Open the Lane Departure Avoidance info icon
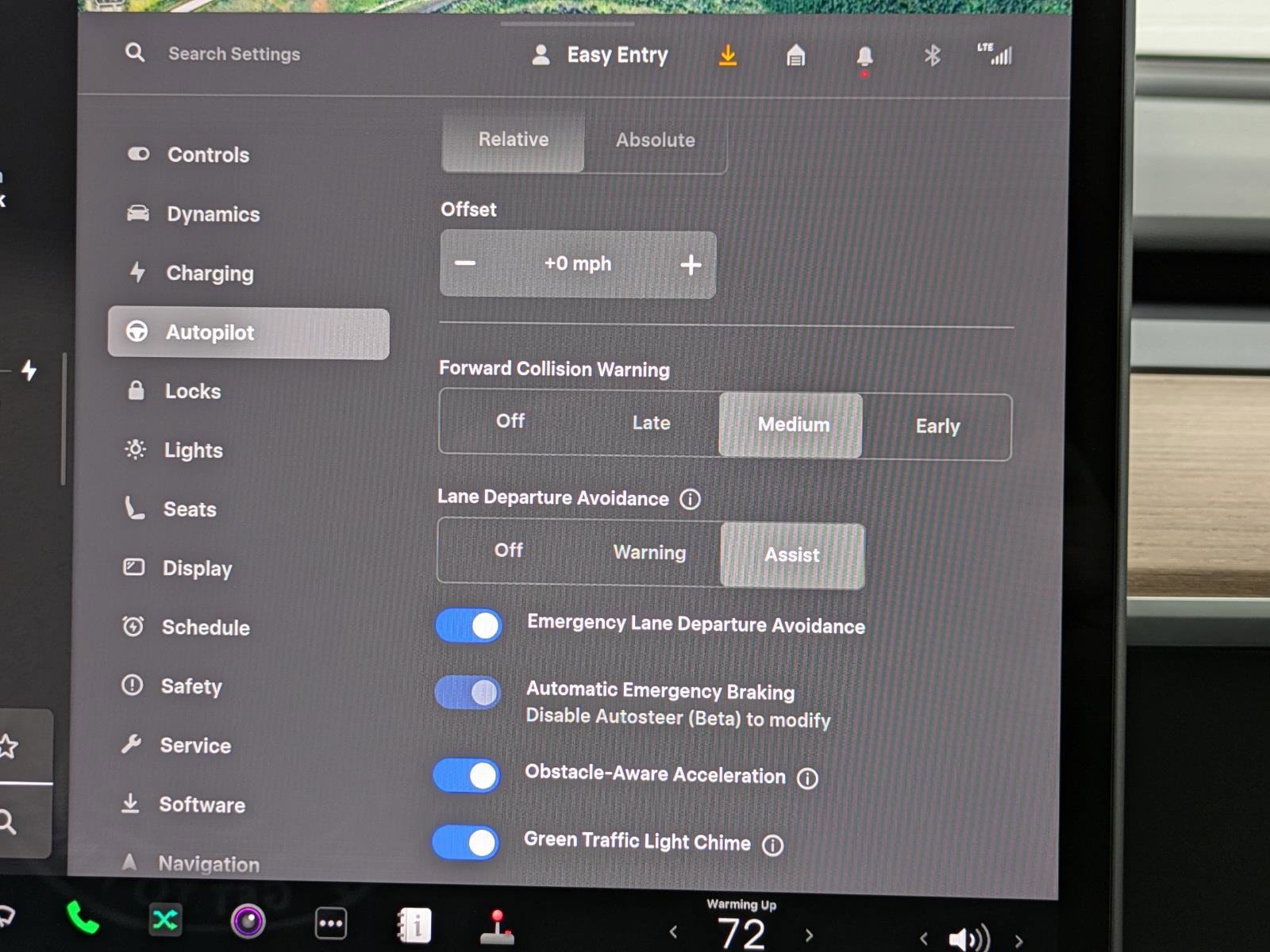The height and width of the screenshot is (952, 1270). coord(691,499)
